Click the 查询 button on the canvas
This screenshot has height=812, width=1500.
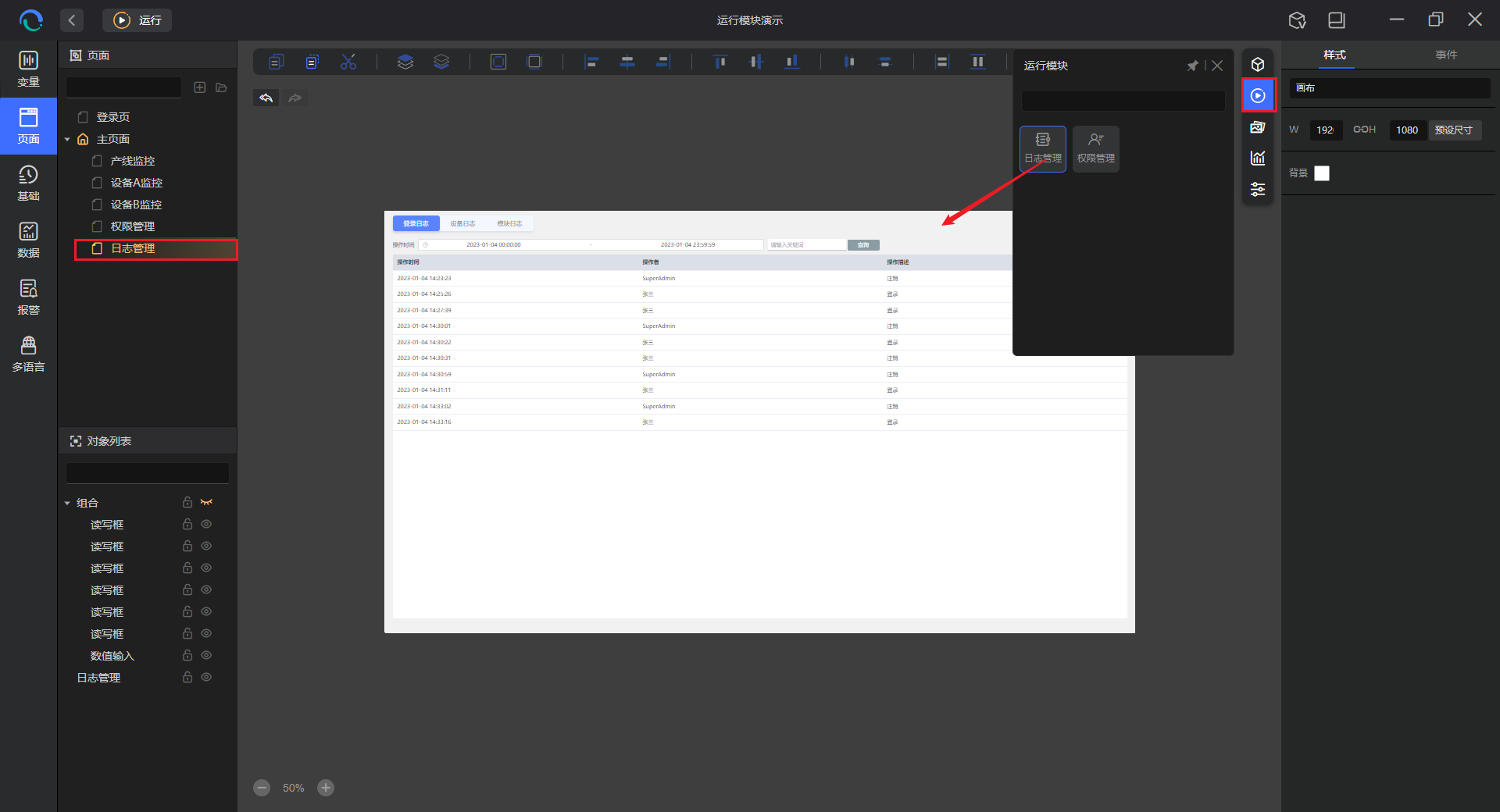click(863, 245)
